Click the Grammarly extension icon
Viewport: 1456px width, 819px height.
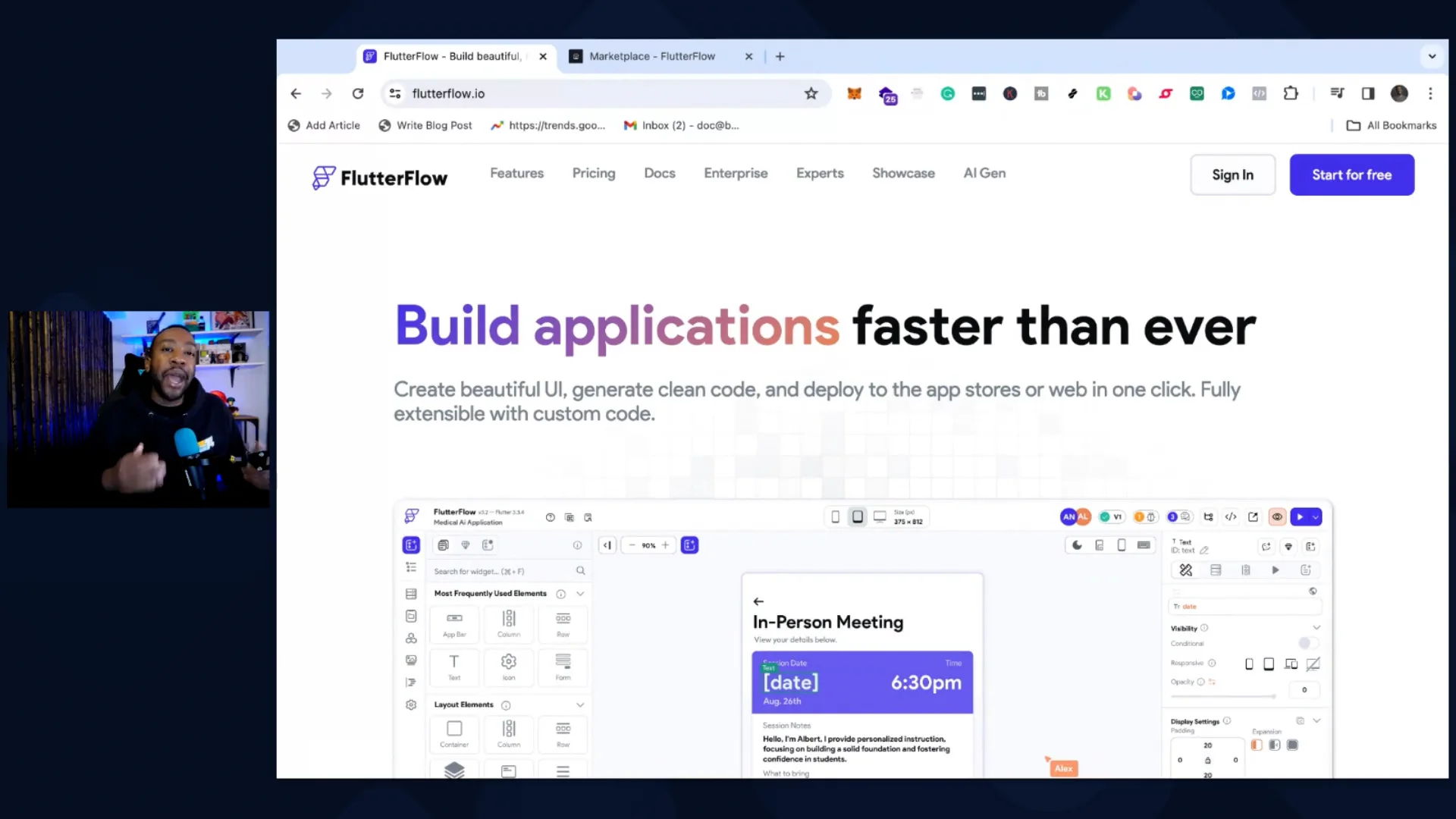[x=947, y=93]
